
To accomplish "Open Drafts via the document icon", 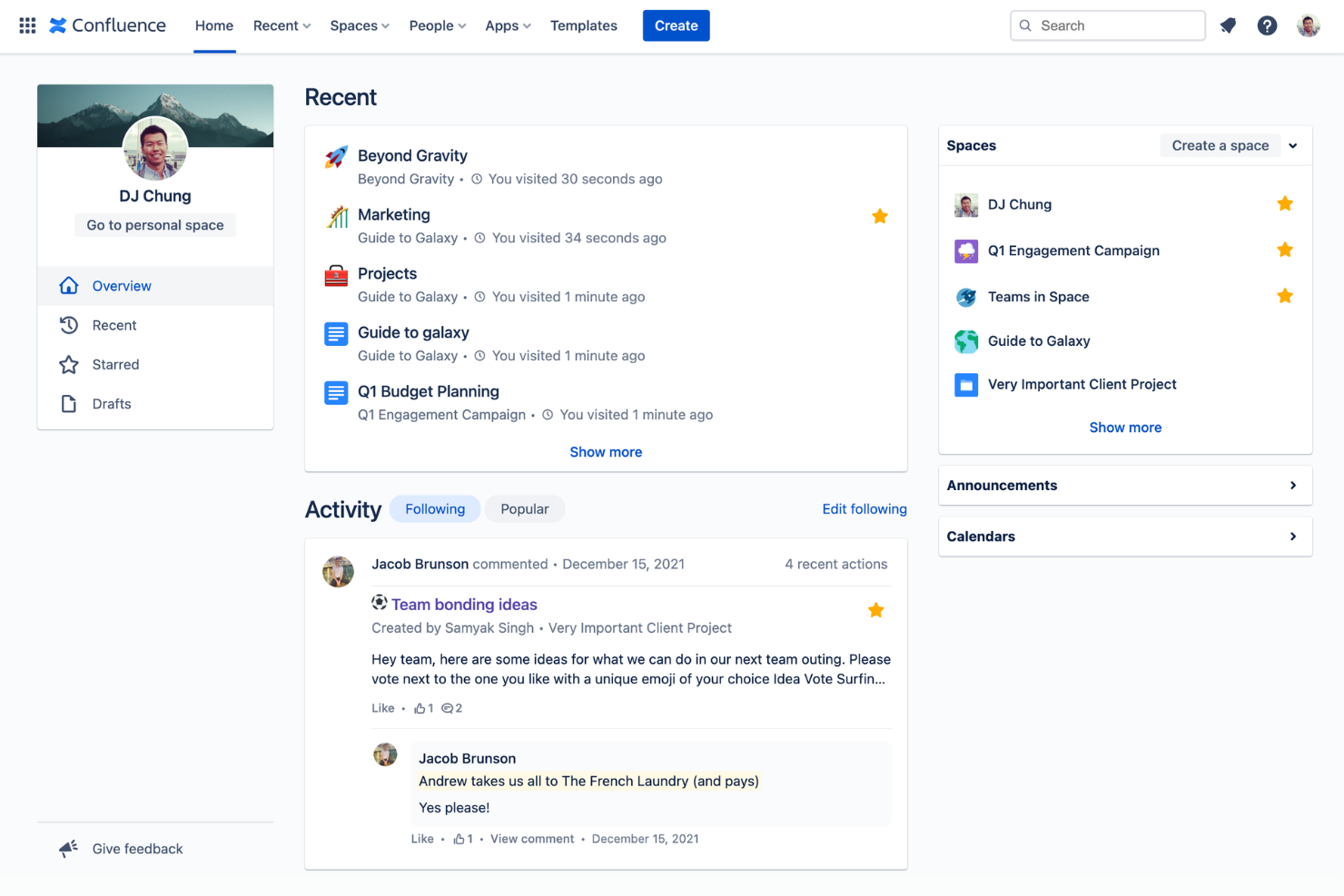I will click(69, 403).
